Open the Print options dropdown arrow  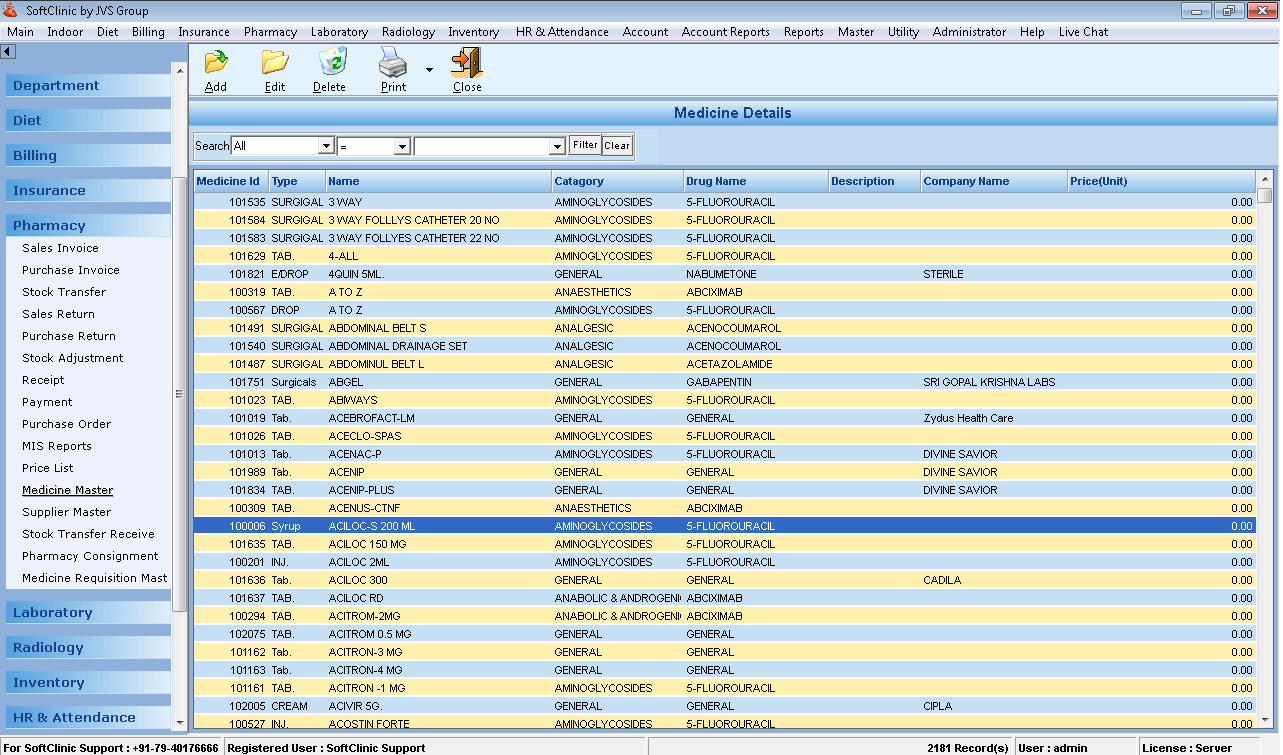coord(428,68)
